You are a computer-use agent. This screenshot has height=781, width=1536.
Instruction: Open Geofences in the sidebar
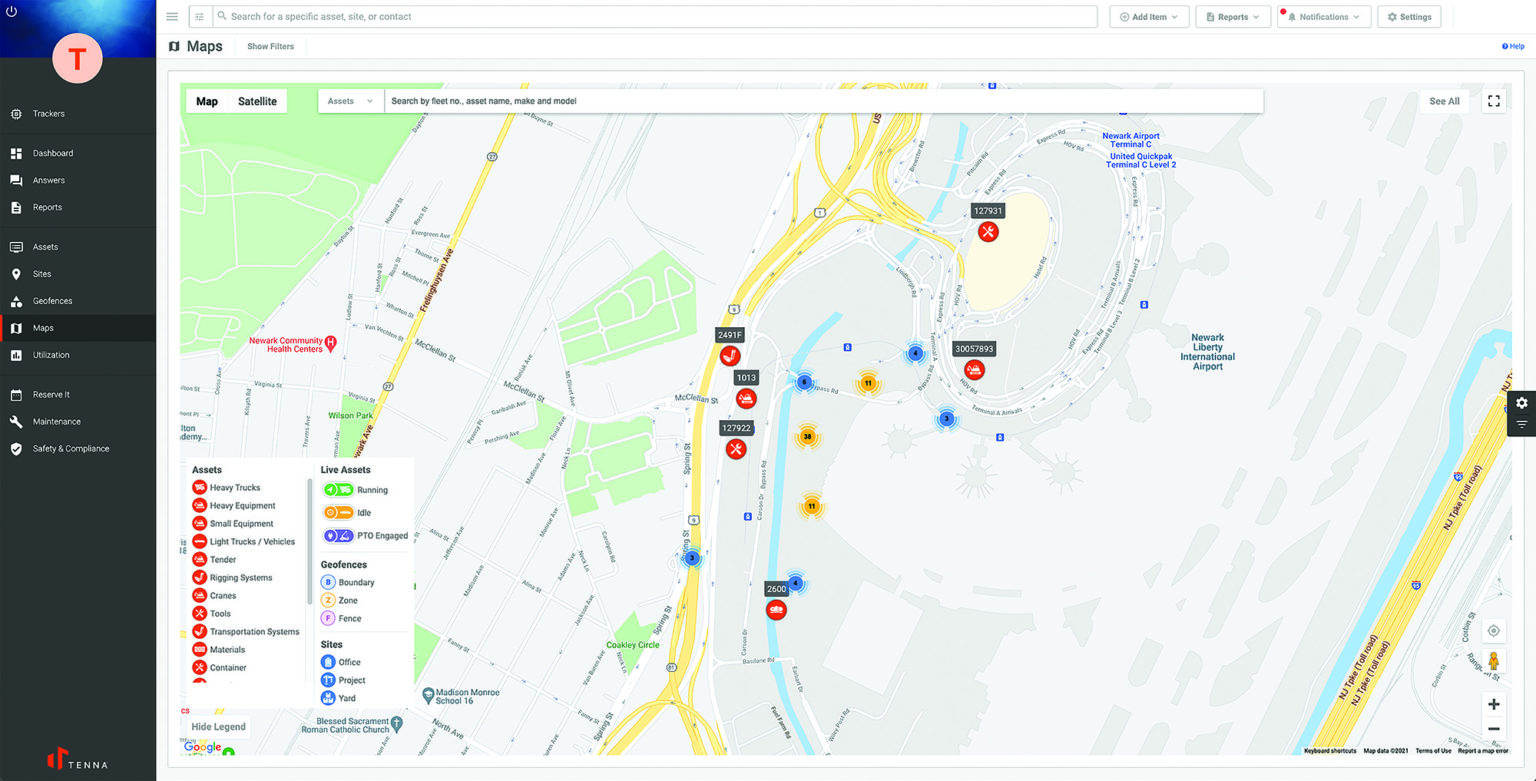[x=52, y=301]
